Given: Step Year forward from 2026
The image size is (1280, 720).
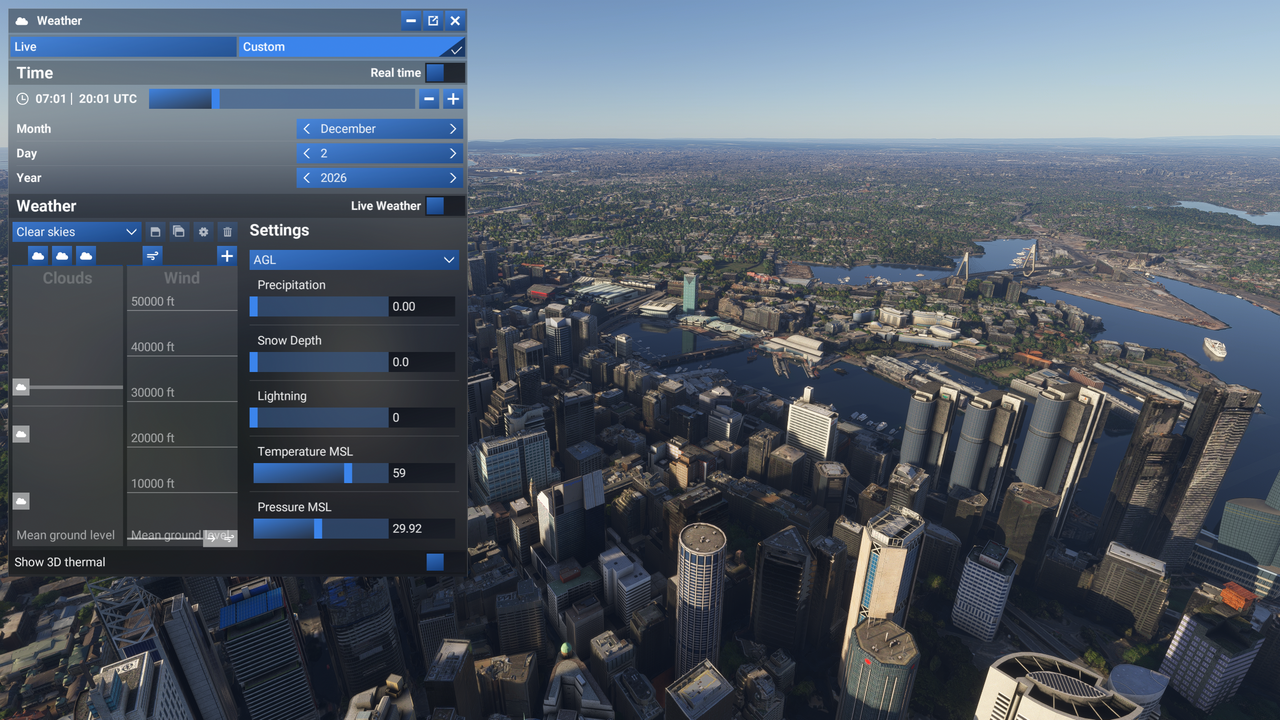Looking at the screenshot, I should 453,178.
